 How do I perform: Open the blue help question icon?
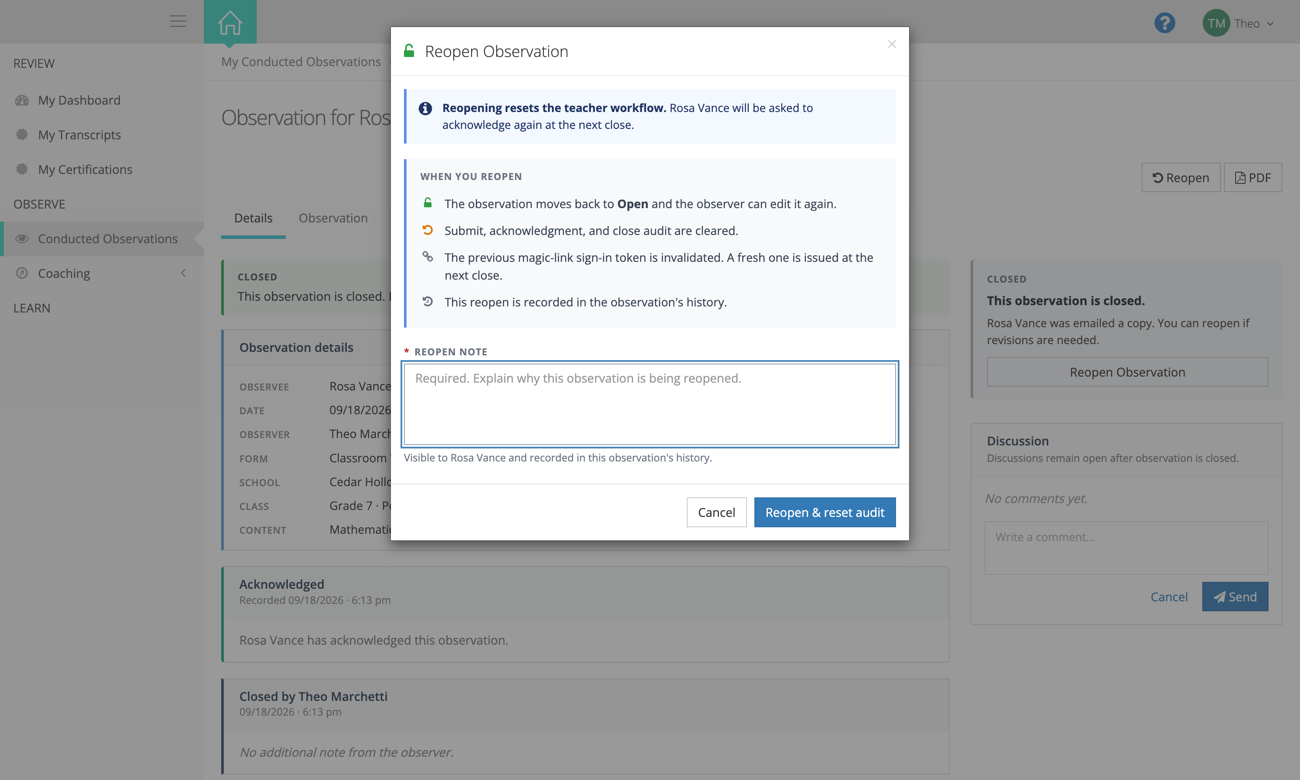(x=1164, y=23)
